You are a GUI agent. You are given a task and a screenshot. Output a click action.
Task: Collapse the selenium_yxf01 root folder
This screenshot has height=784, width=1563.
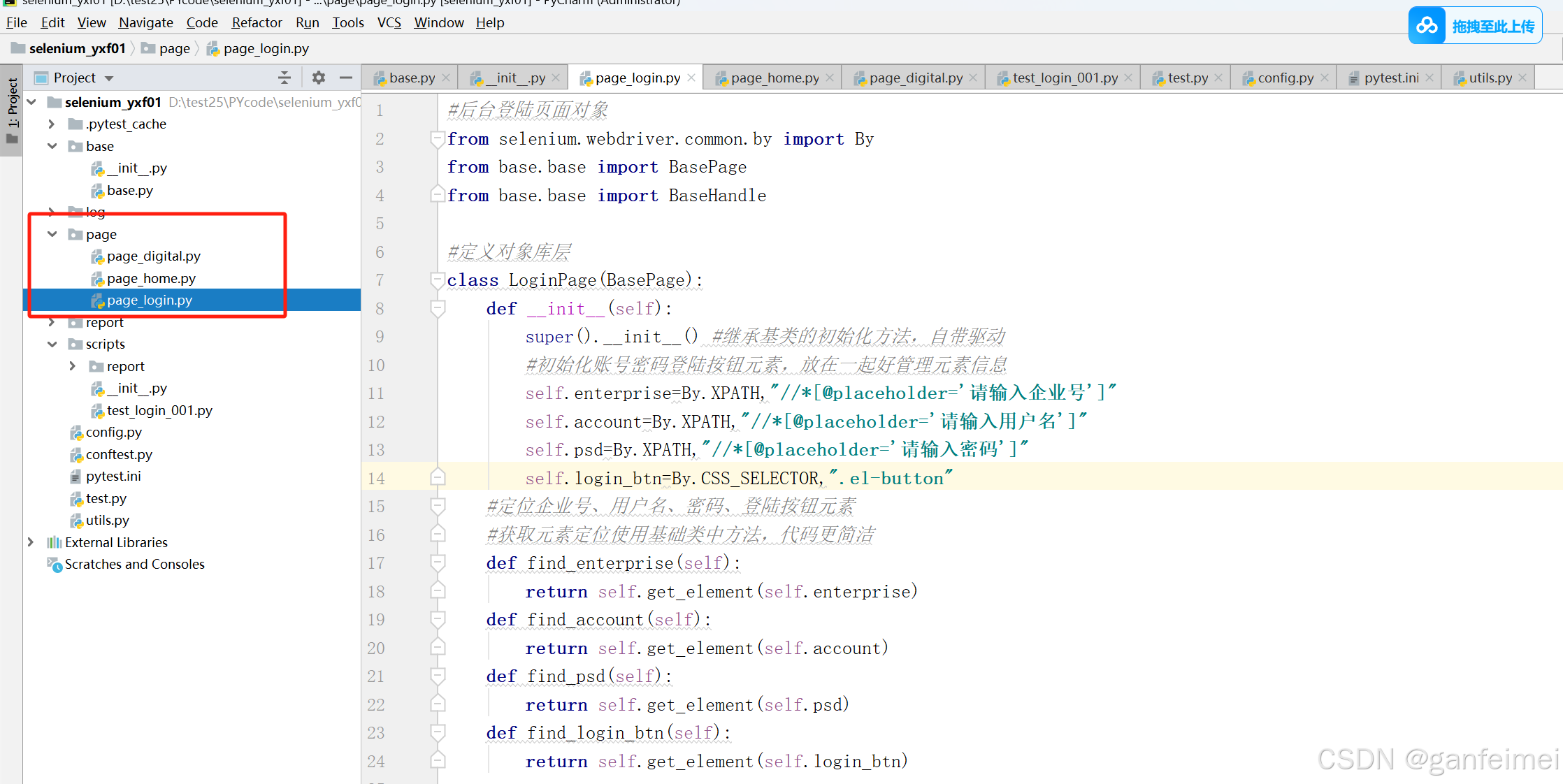(31, 102)
